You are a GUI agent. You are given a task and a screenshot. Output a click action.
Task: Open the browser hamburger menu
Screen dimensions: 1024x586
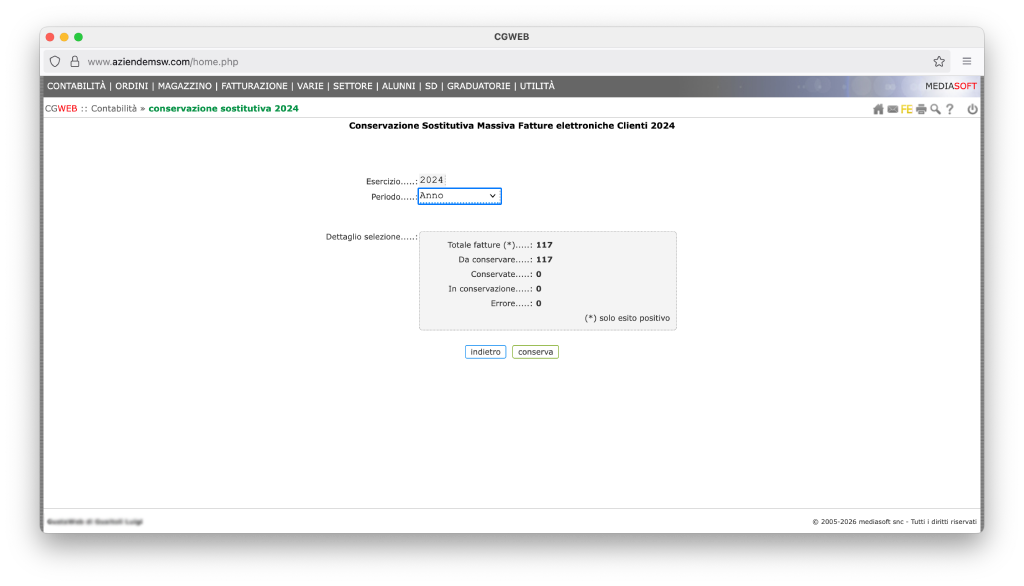(967, 61)
